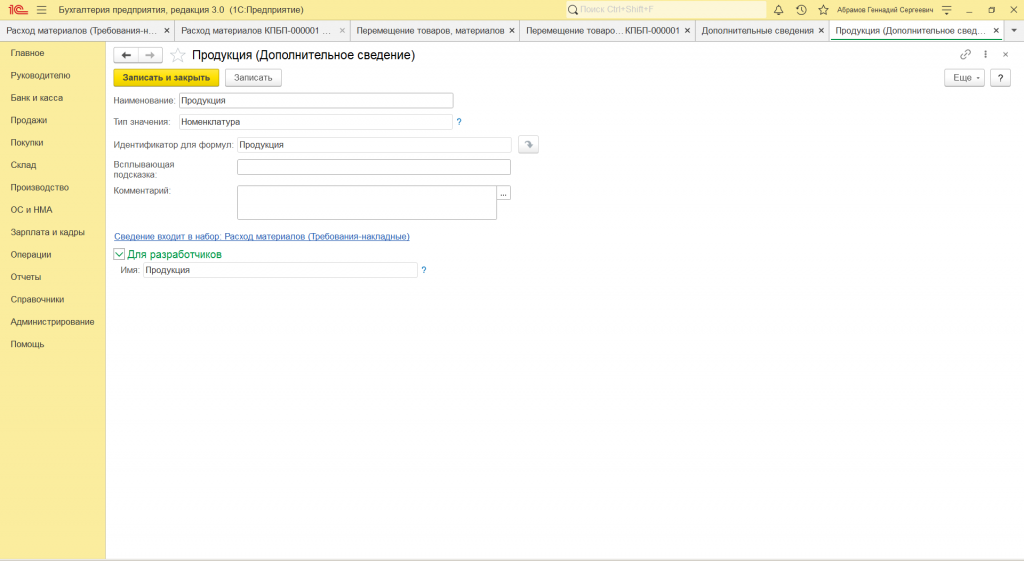Viewport: 1024px width, 561px height.
Task: Open the Главное section
Action: pos(27,53)
